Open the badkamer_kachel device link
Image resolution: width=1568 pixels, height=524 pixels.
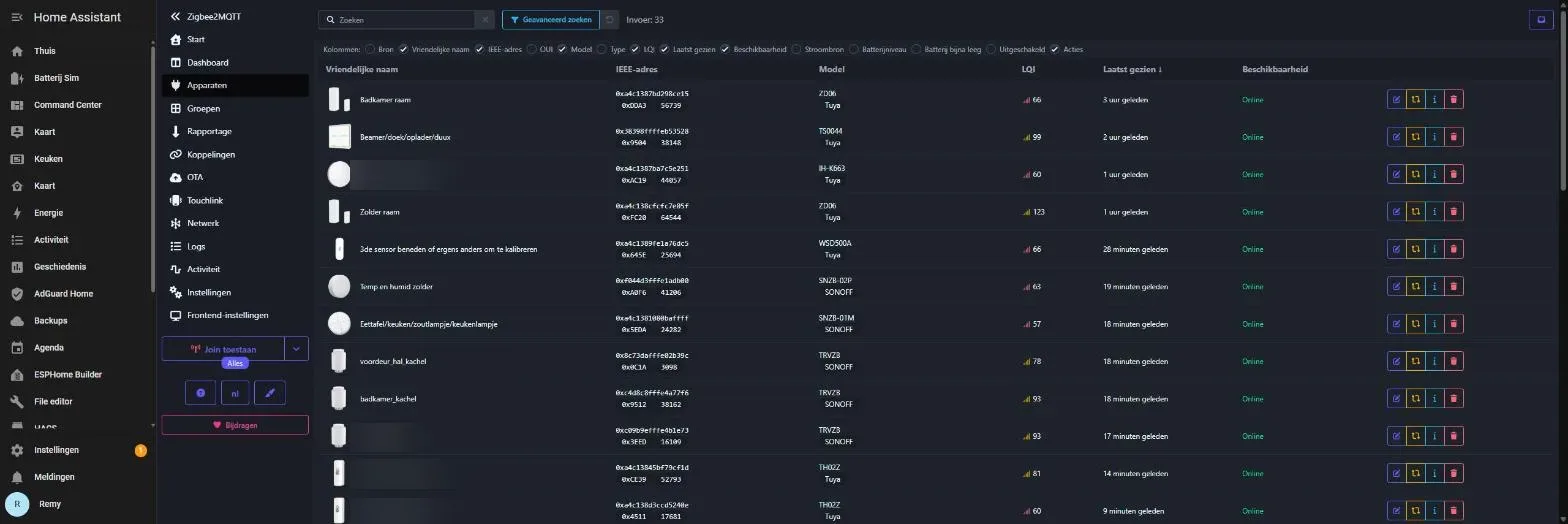tap(388, 399)
